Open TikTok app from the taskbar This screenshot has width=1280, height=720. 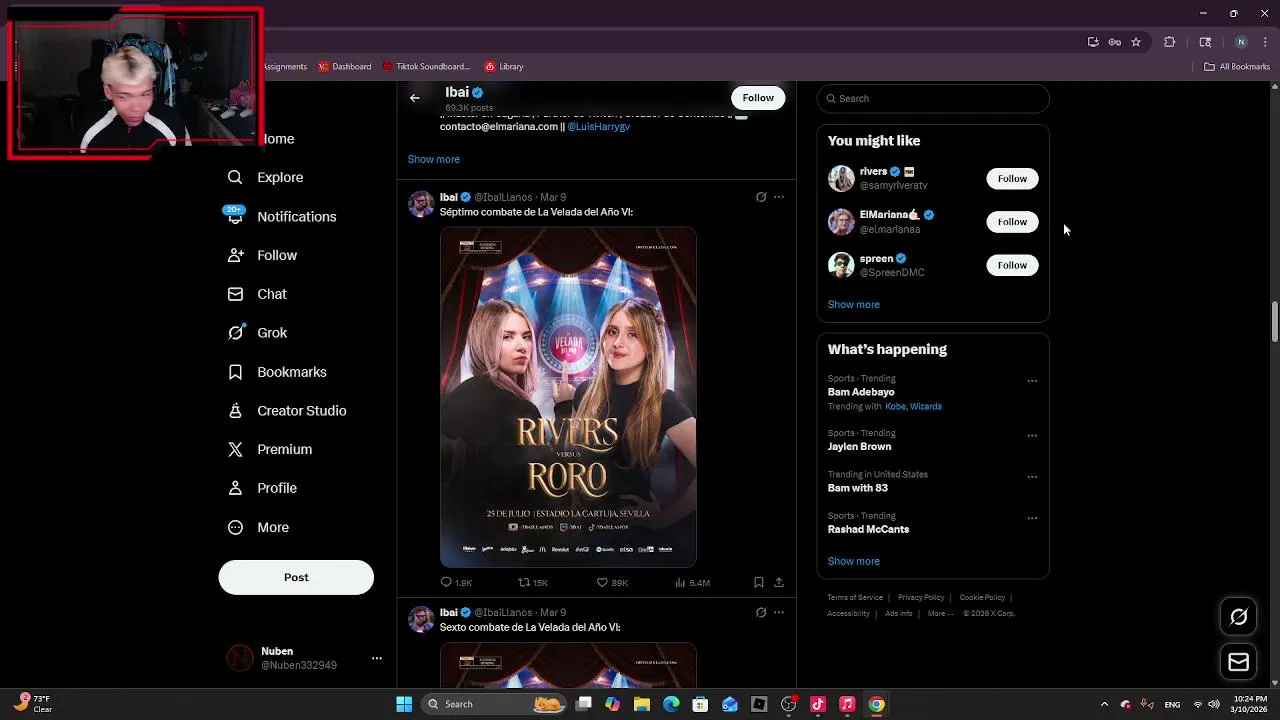818,704
